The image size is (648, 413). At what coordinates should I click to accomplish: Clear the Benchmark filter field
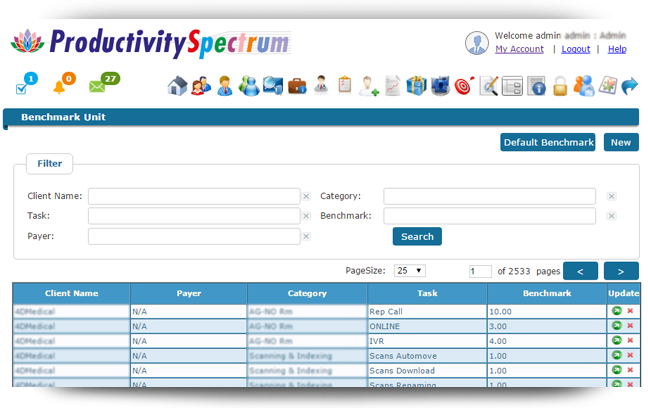(612, 216)
